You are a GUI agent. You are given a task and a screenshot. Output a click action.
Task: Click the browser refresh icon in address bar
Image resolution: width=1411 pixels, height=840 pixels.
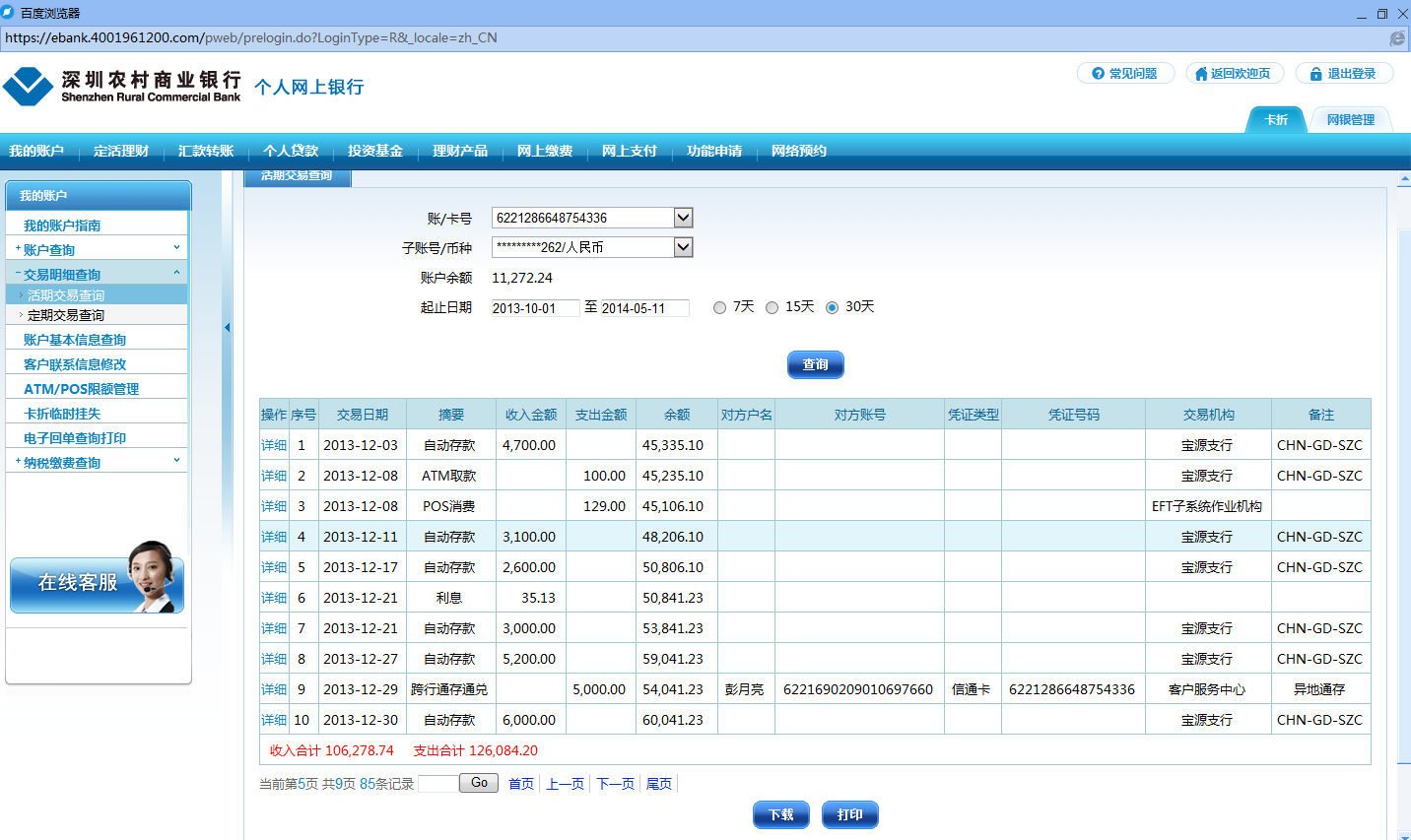1396,38
